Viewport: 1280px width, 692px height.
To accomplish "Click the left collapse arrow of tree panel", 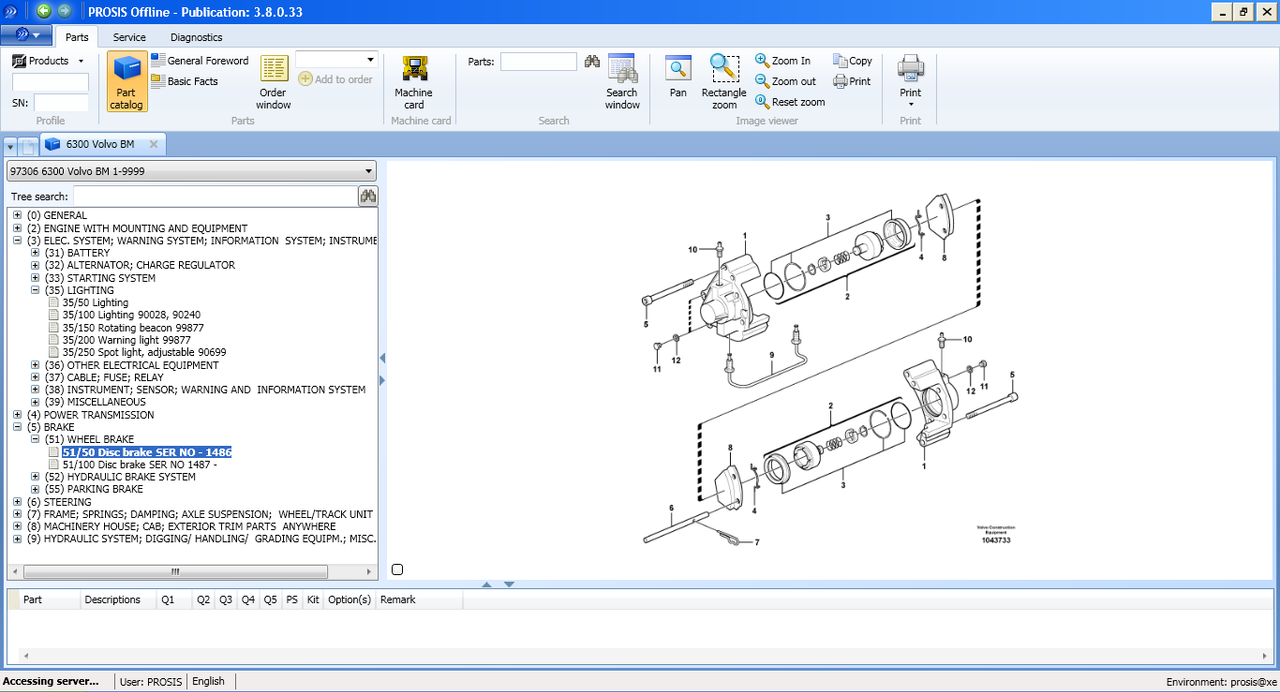I will 382,357.
